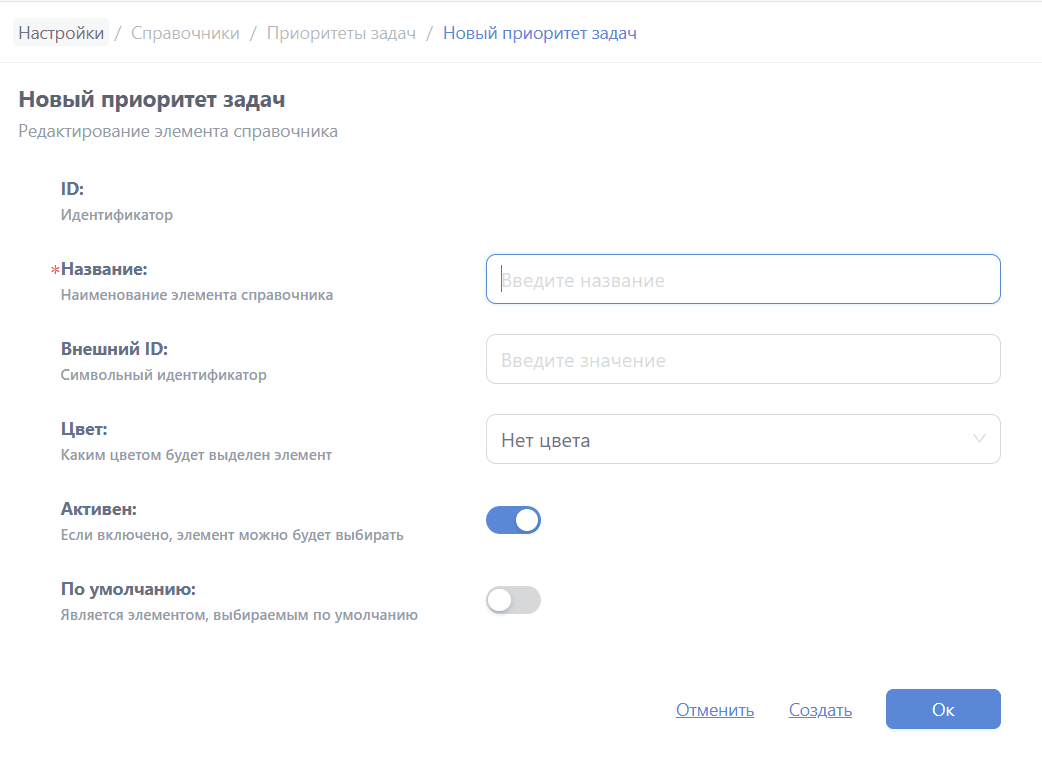
Task: Navigate to Приоритеты задач breadcrumb
Action: pos(340,33)
